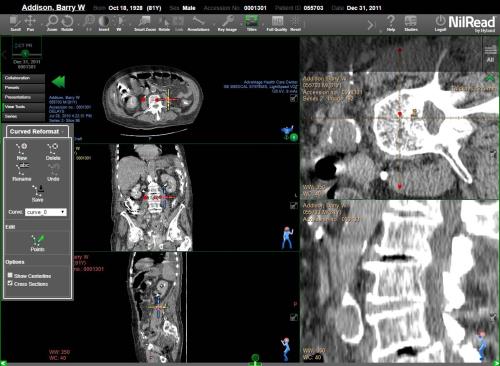Screen dimensions: 500x366
Task: Rename the curve with the abc icon
Action: (x=22, y=172)
